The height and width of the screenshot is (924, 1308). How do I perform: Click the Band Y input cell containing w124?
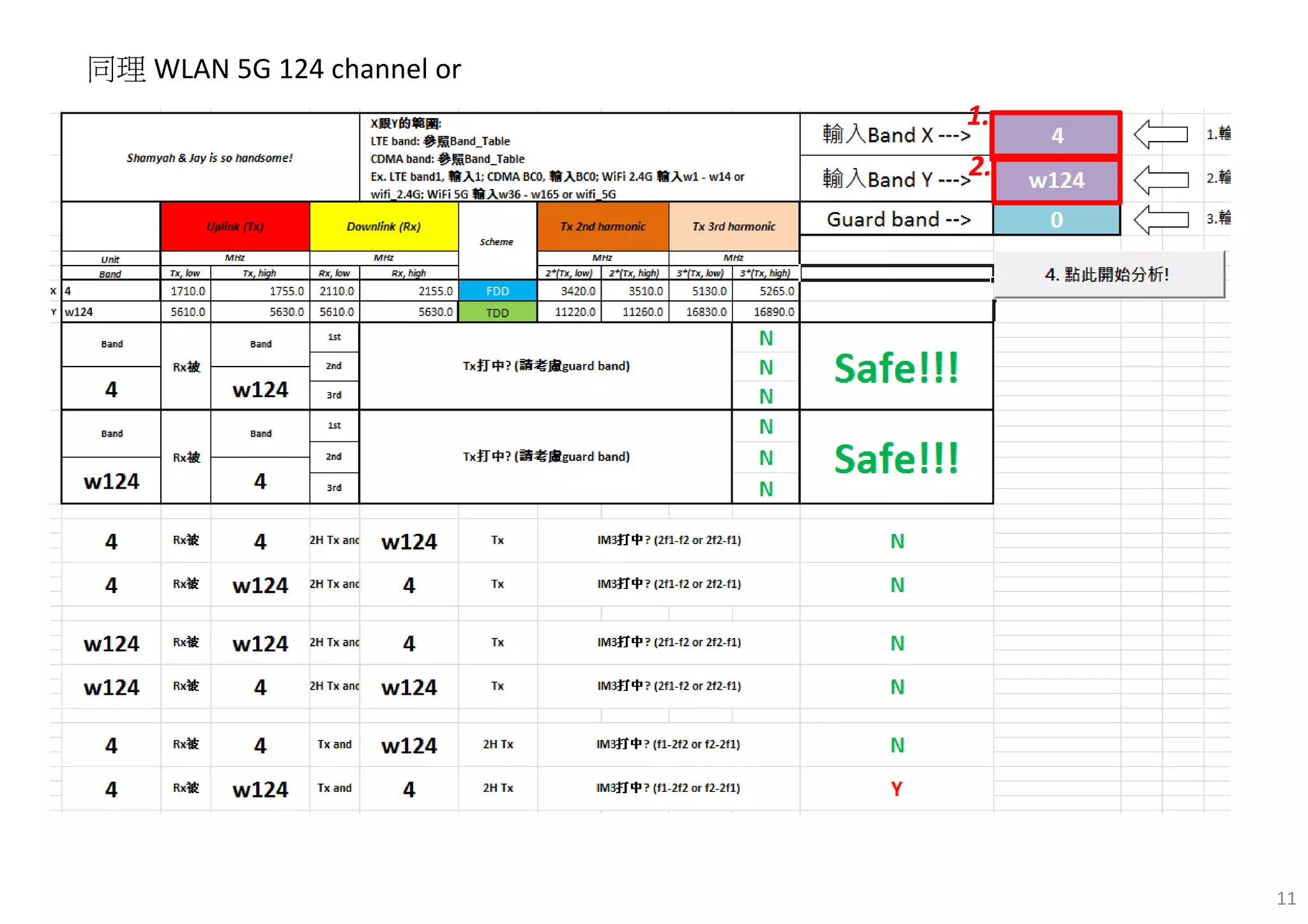click(x=1056, y=180)
